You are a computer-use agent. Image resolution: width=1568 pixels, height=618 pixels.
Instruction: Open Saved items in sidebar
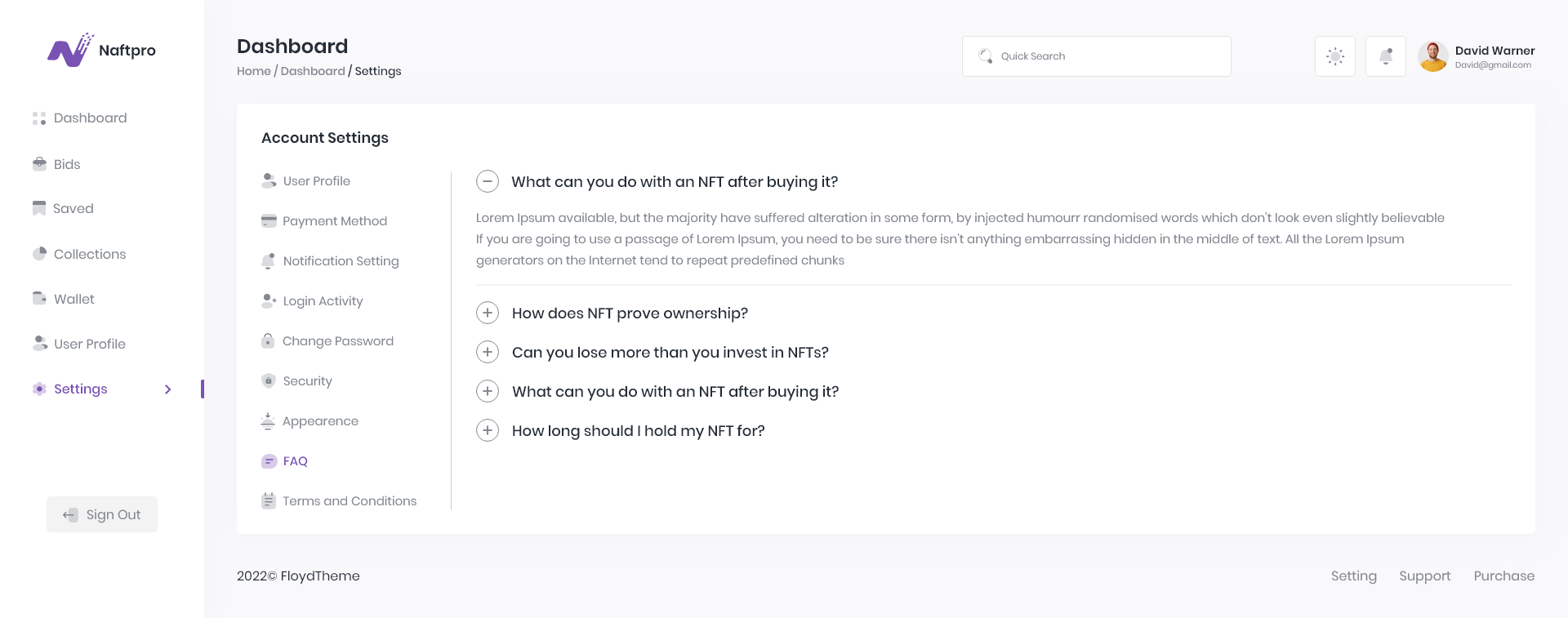pos(73,208)
